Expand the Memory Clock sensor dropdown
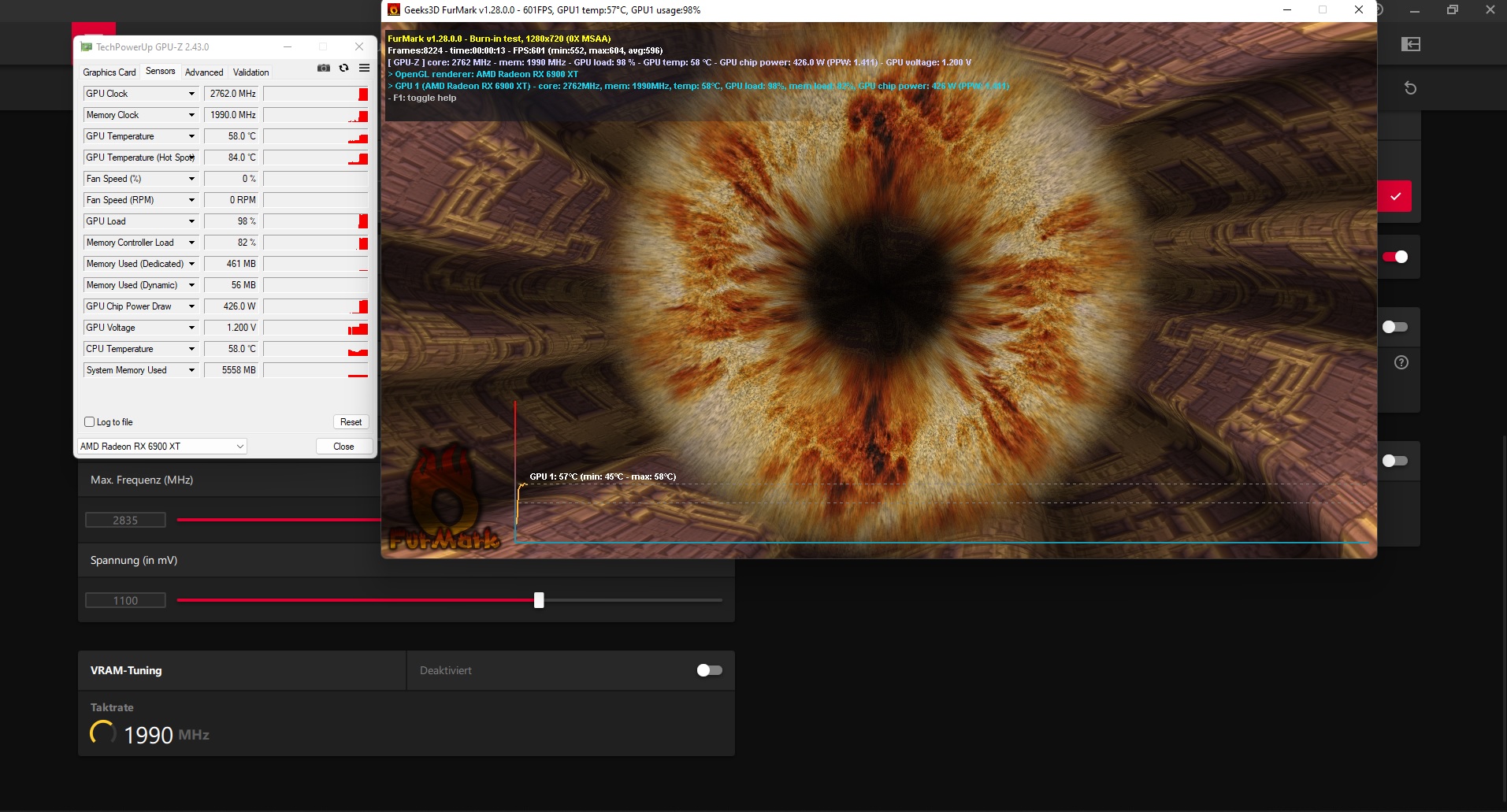 coord(191,115)
